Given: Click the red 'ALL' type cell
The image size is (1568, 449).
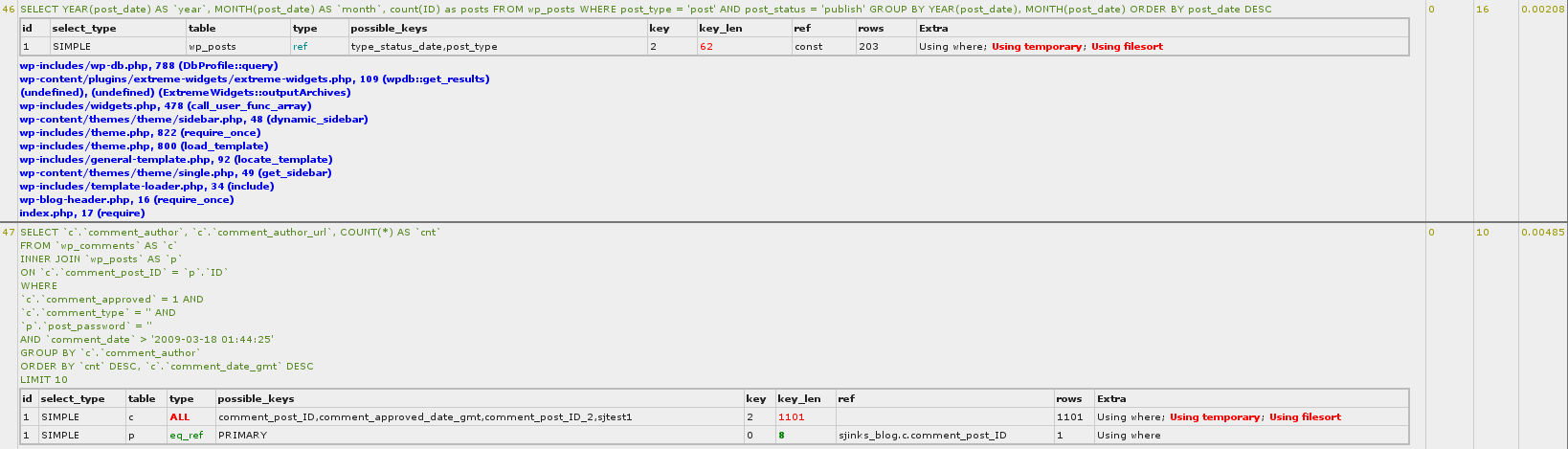Looking at the screenshot, I should [x=180, y=417].
